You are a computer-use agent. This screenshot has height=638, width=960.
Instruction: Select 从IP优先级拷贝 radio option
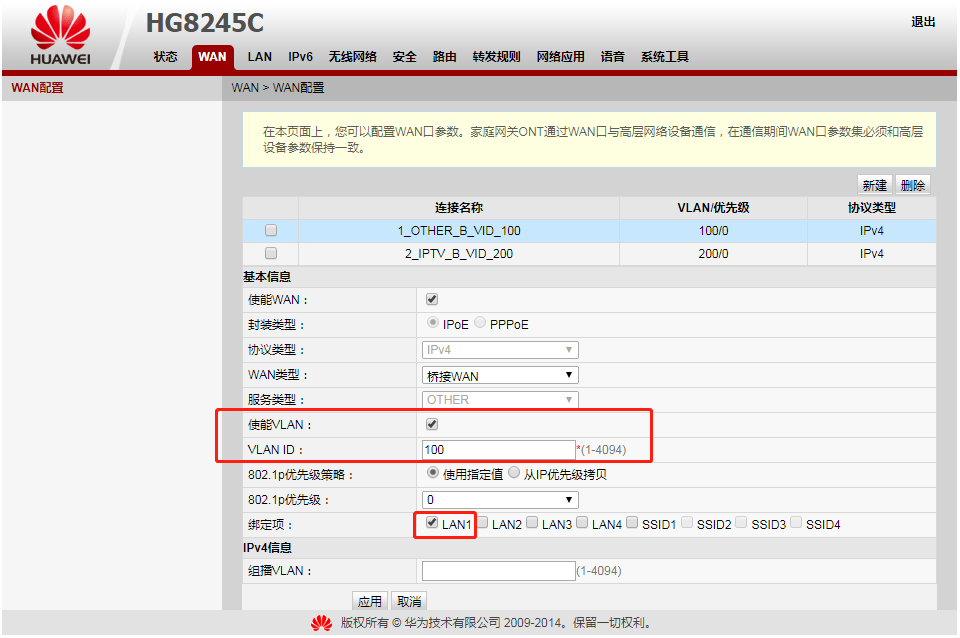coord(514,474)
